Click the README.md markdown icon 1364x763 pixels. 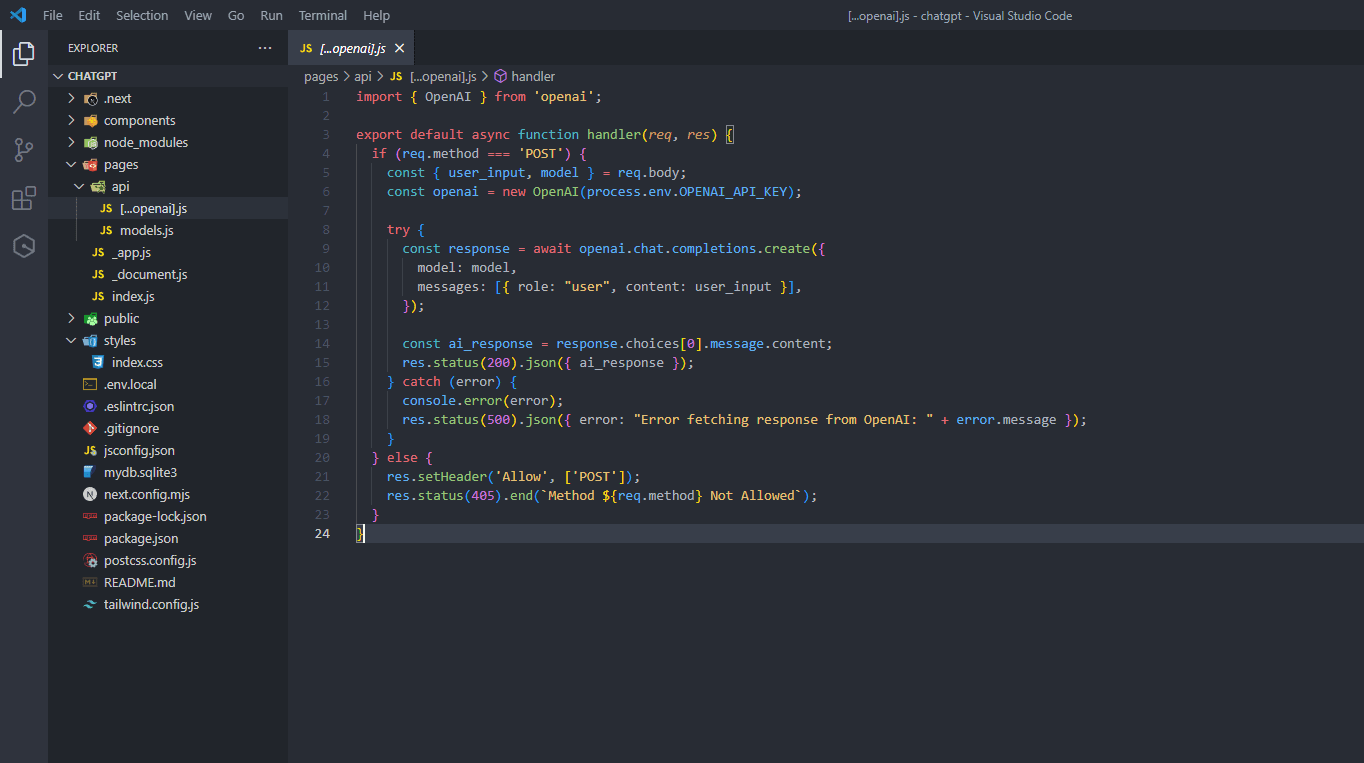[x=90, y=582]
